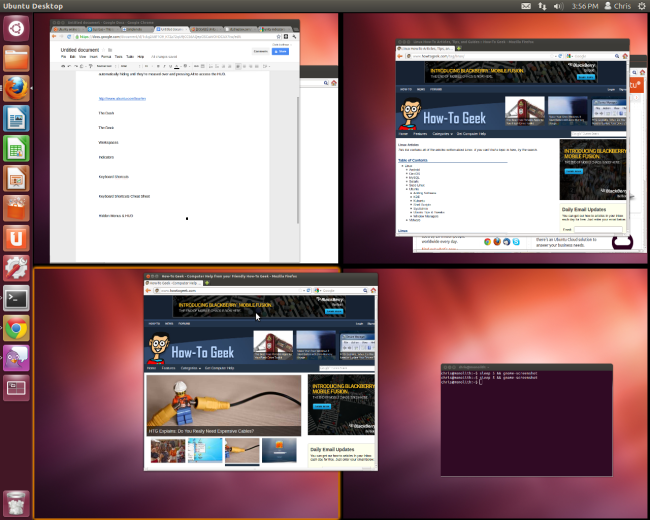This screenshot has width=650, height=520.
Task: Click the blue Share button in Google Docs
Action: coord(280,51)
